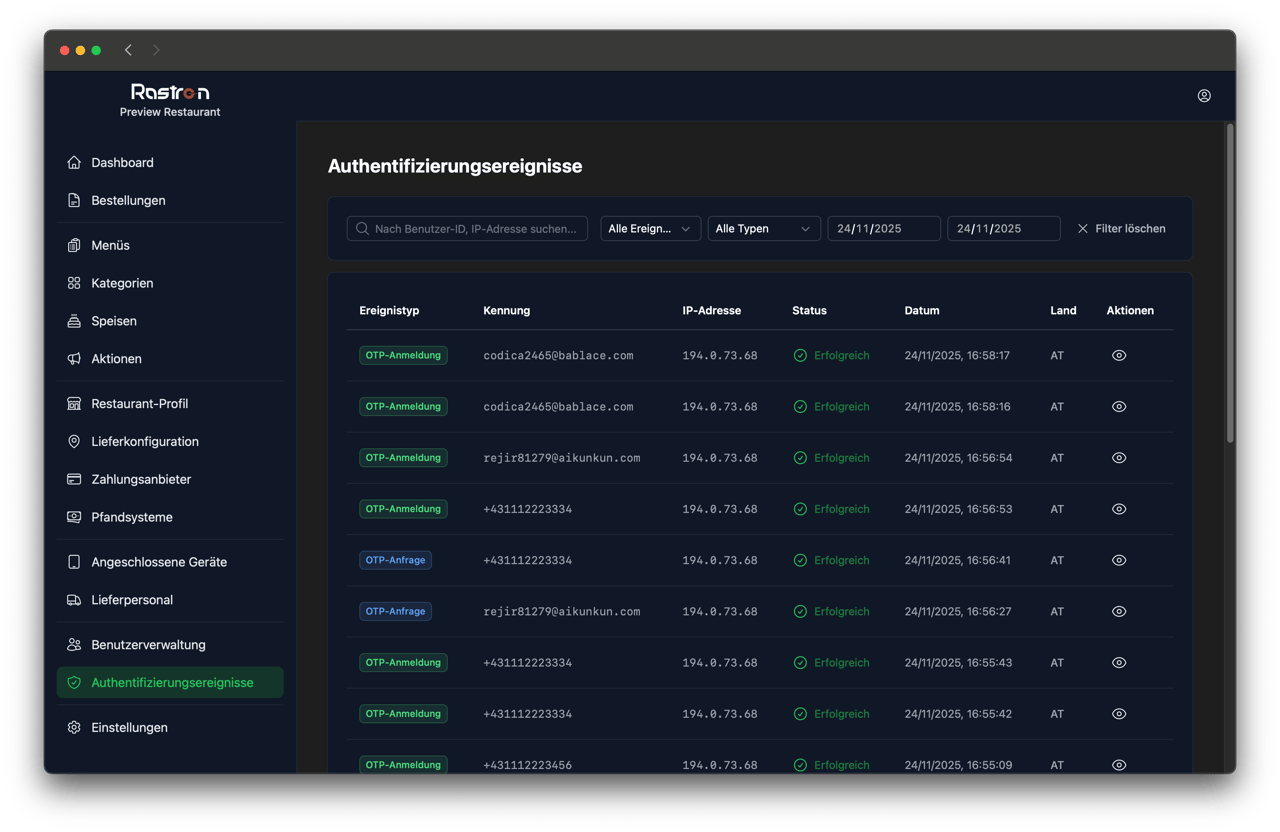Go to Benutzerverwaltung section

pyautogui.click(x=148, y=645)
